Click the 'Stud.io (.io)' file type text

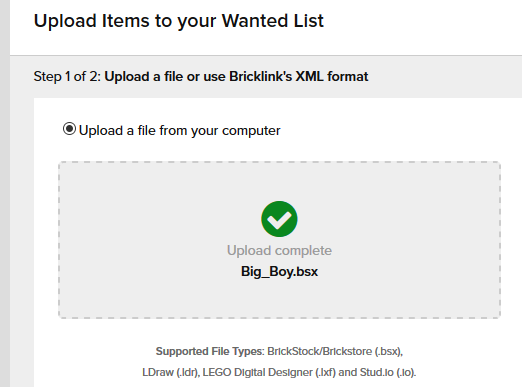click(x=387, y=372)
